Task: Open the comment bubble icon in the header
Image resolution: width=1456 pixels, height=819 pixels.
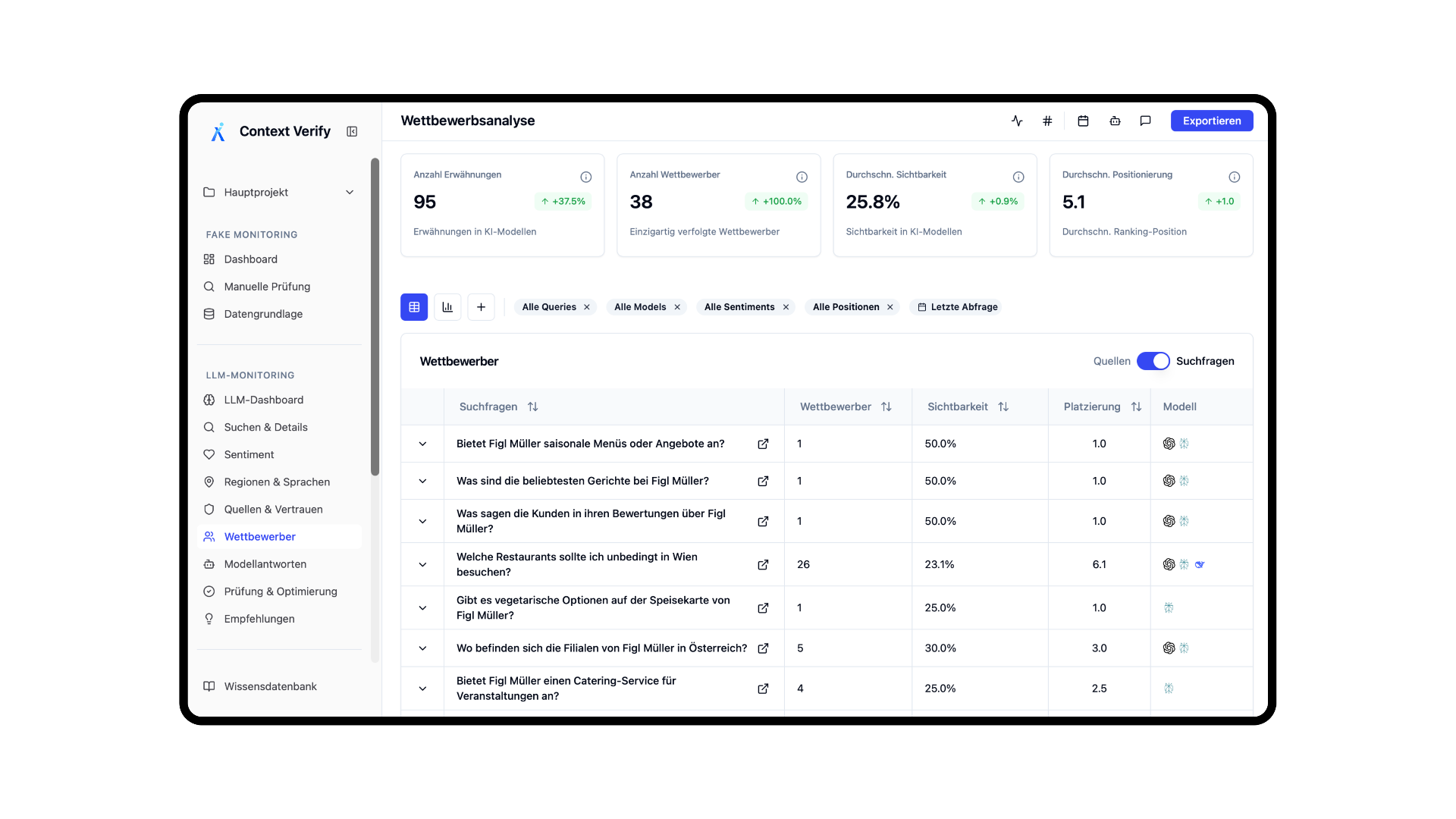Action: (1145, 121)
